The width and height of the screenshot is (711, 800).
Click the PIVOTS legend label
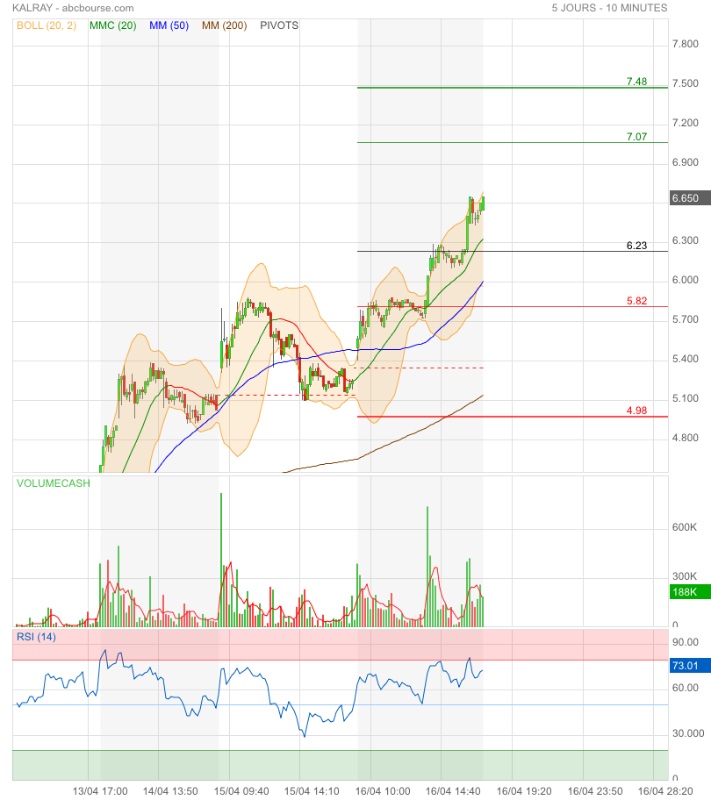[279, 25]
